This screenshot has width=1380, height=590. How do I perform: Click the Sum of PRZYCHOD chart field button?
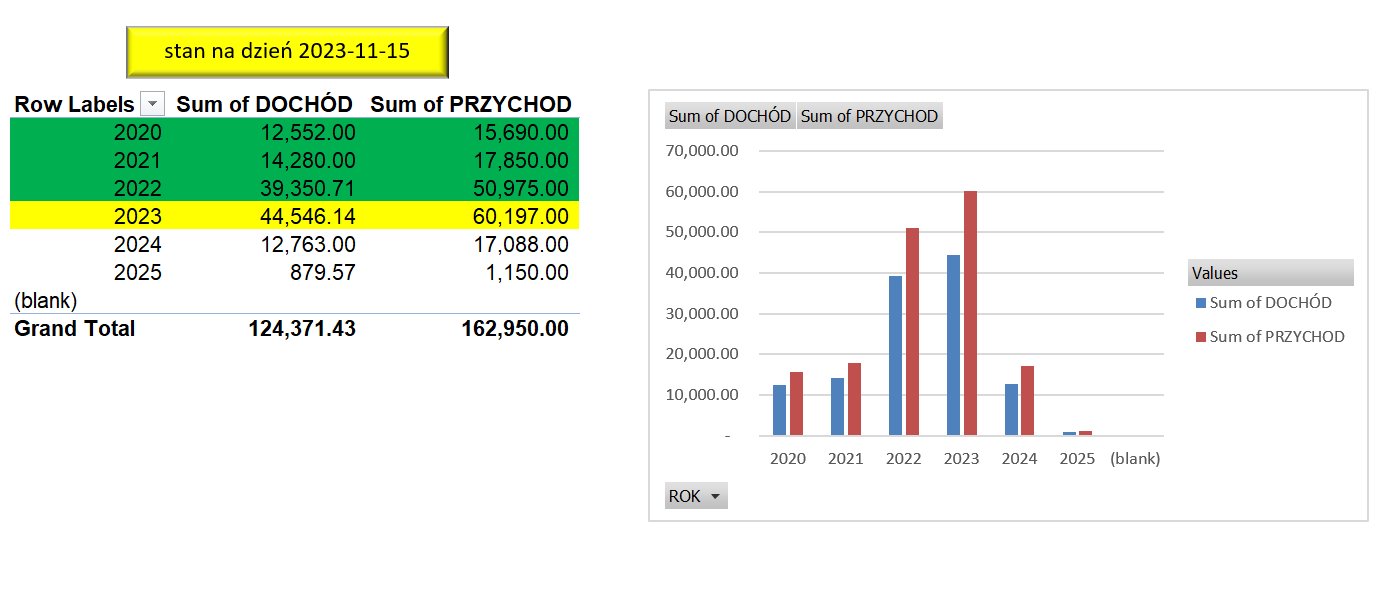[x=869, y=116]
